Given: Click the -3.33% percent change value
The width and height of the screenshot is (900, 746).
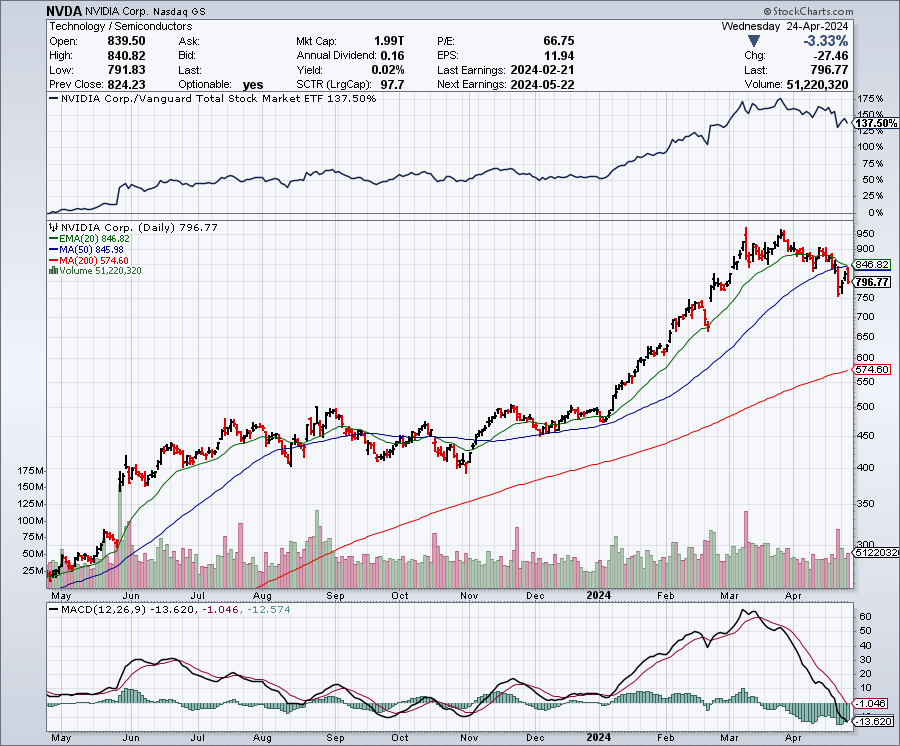Looking at the screenshot, I should coord(825,41).
